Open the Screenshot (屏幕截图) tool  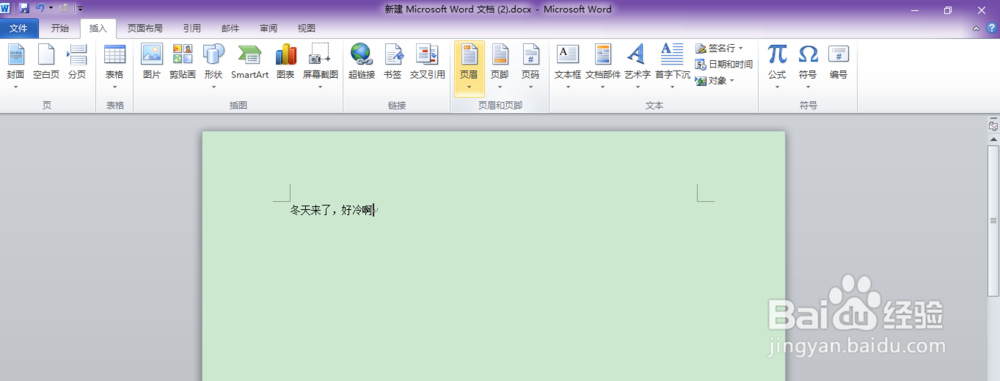320,66
